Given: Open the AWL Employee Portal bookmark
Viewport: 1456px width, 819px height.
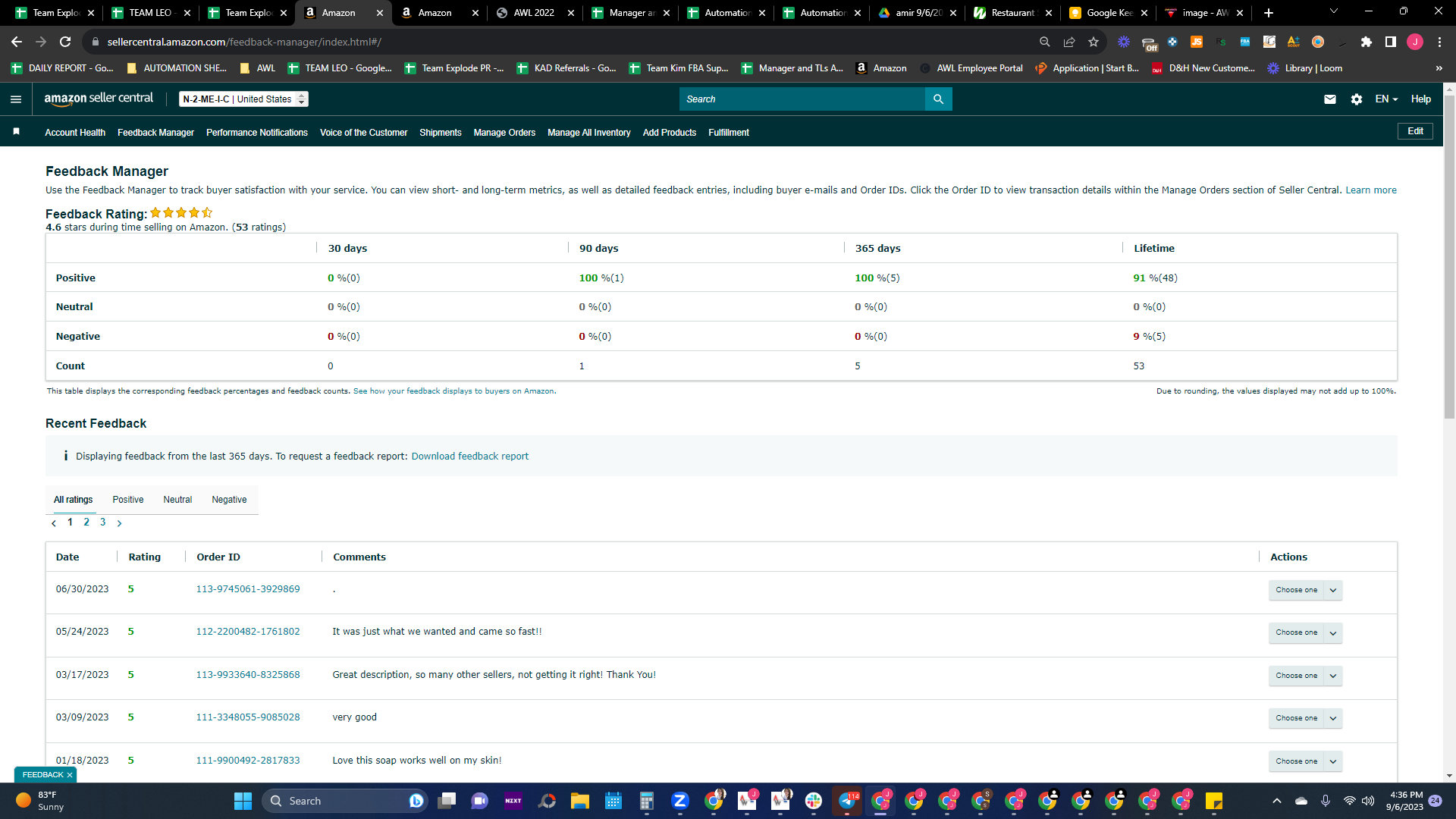Looking at the screenshot, I should coord(971,68).
